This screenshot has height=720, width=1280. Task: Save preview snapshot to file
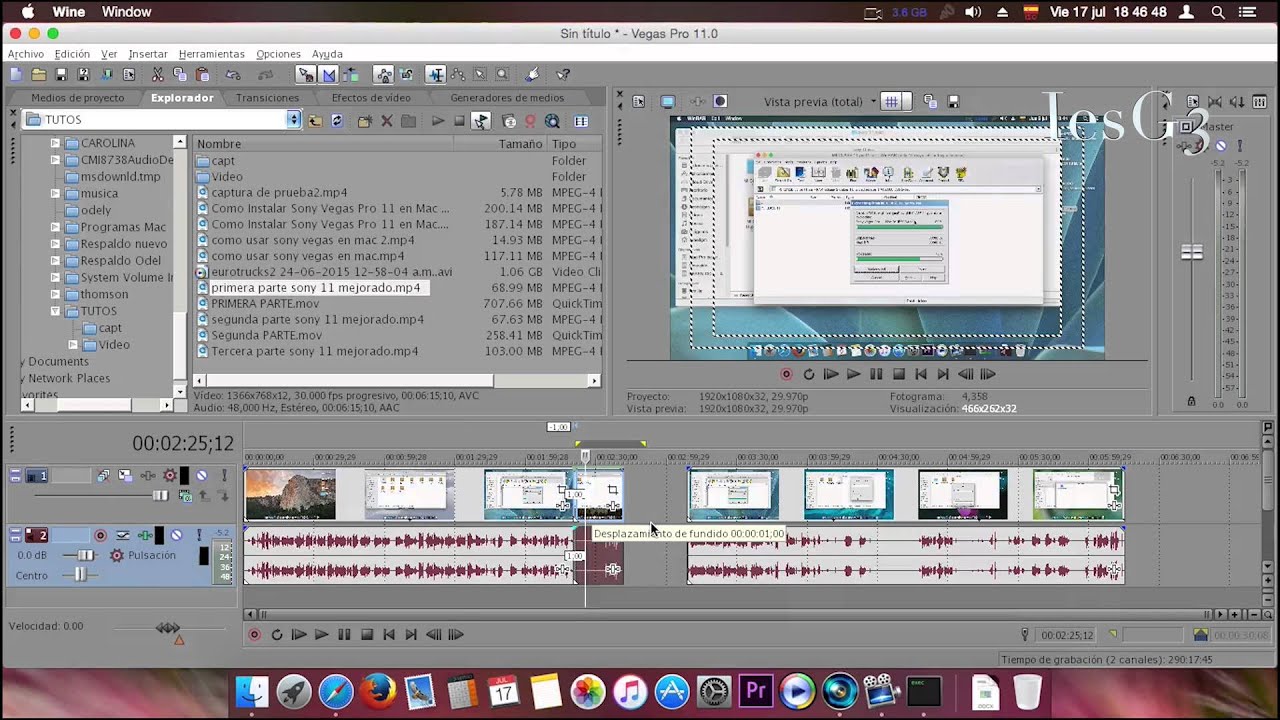click(954, 102)
